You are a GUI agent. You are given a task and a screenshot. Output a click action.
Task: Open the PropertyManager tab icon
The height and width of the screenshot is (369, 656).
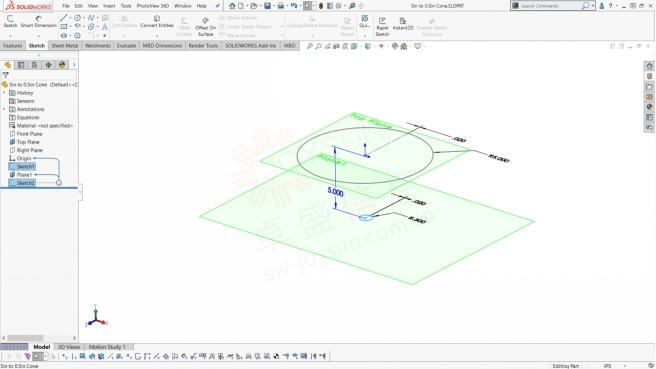click(x=21, y=65)
